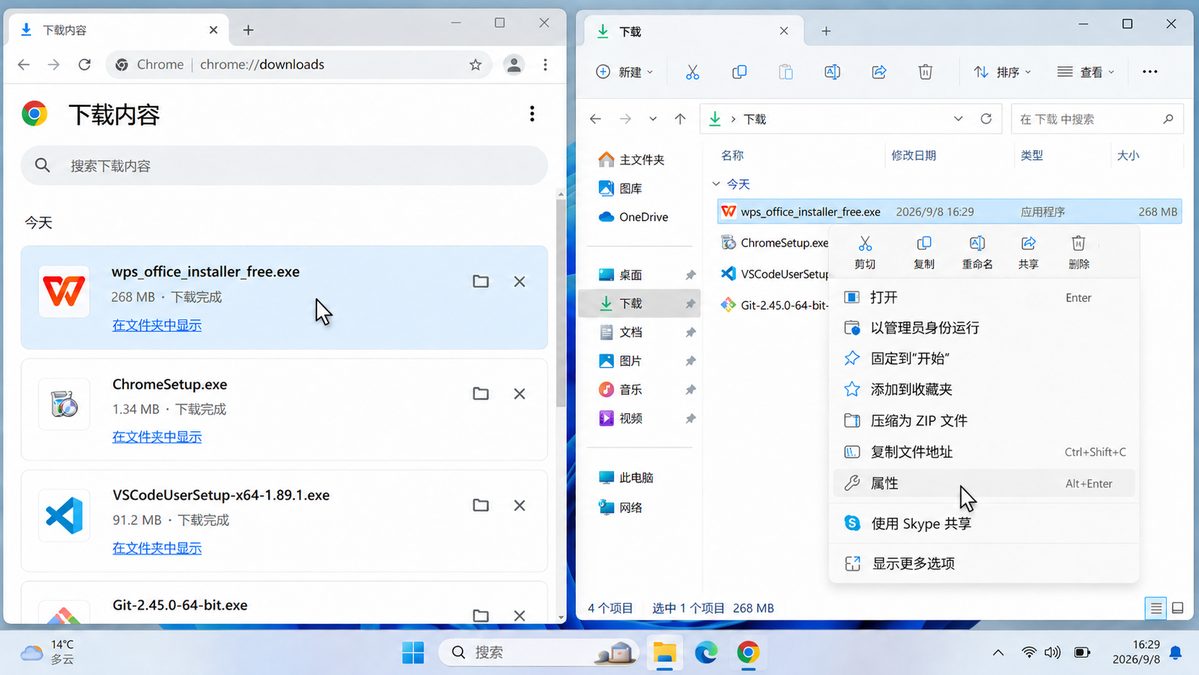The width and height of the screenshot is (1199, 675).
Task: Click 复制 in the context menu
Action: (924, 253)
